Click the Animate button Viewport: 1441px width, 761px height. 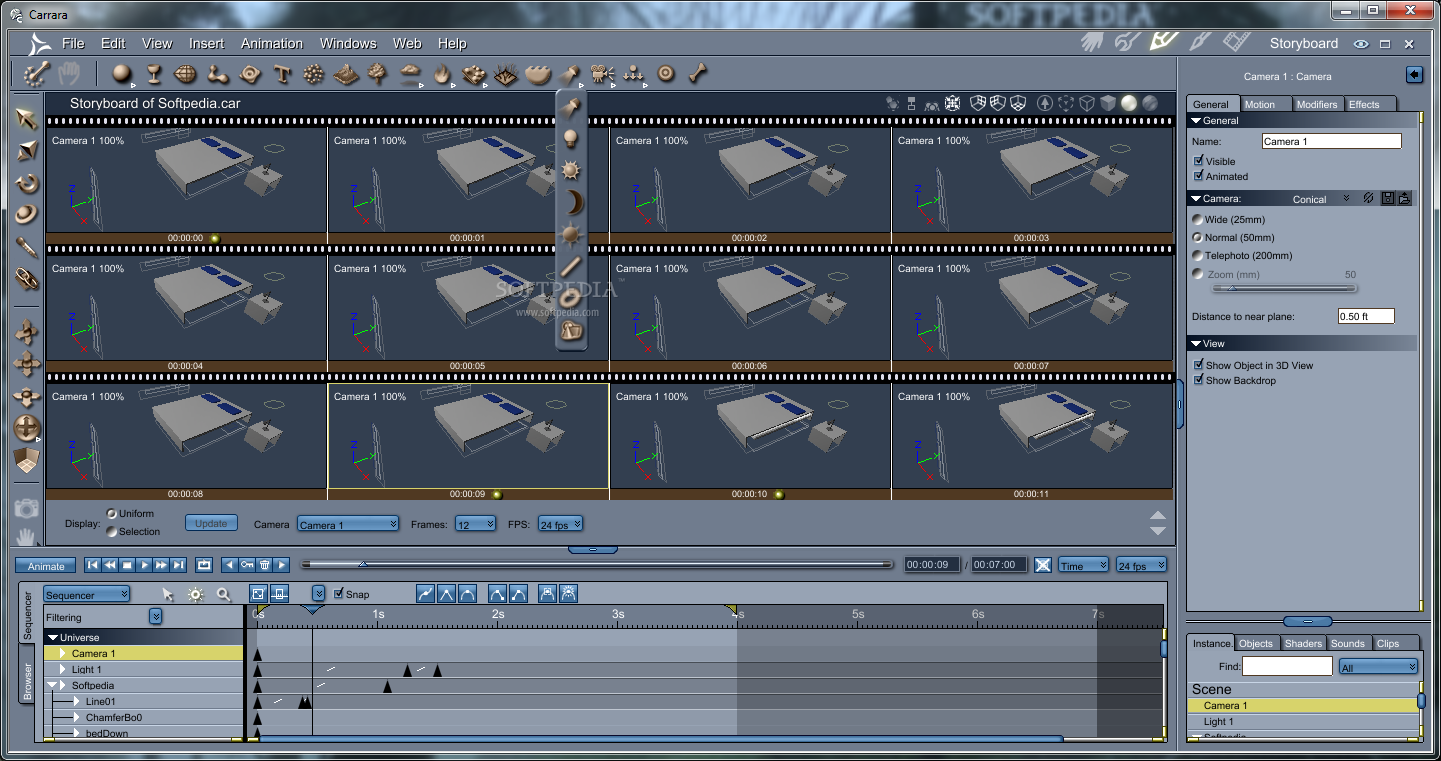pyautogui.click(x=46, y=566)
